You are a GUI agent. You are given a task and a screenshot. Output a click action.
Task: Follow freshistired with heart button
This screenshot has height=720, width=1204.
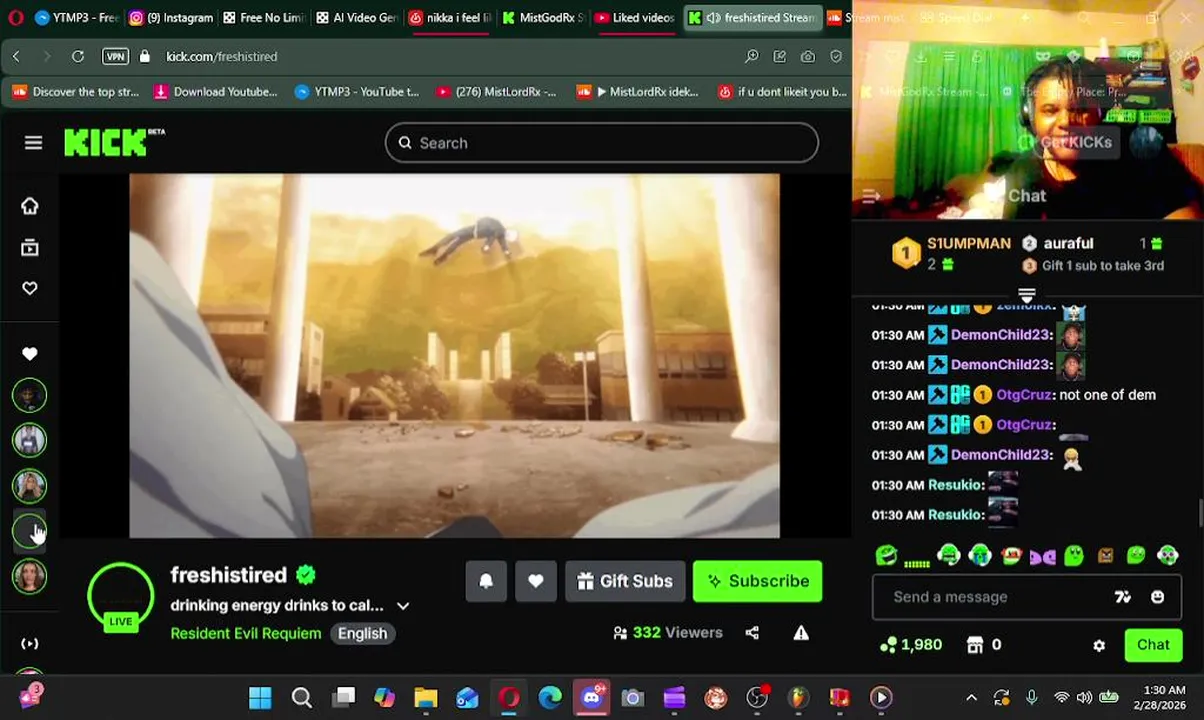tap(536, 581)
